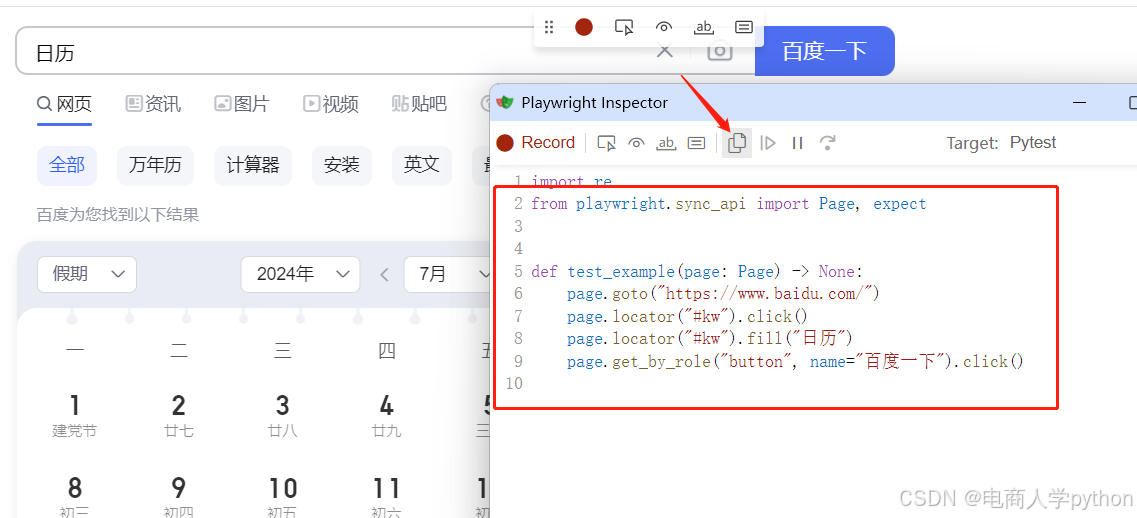
Task: Click assert visibility eye in floating toolbar
Action: click(663, 28)
